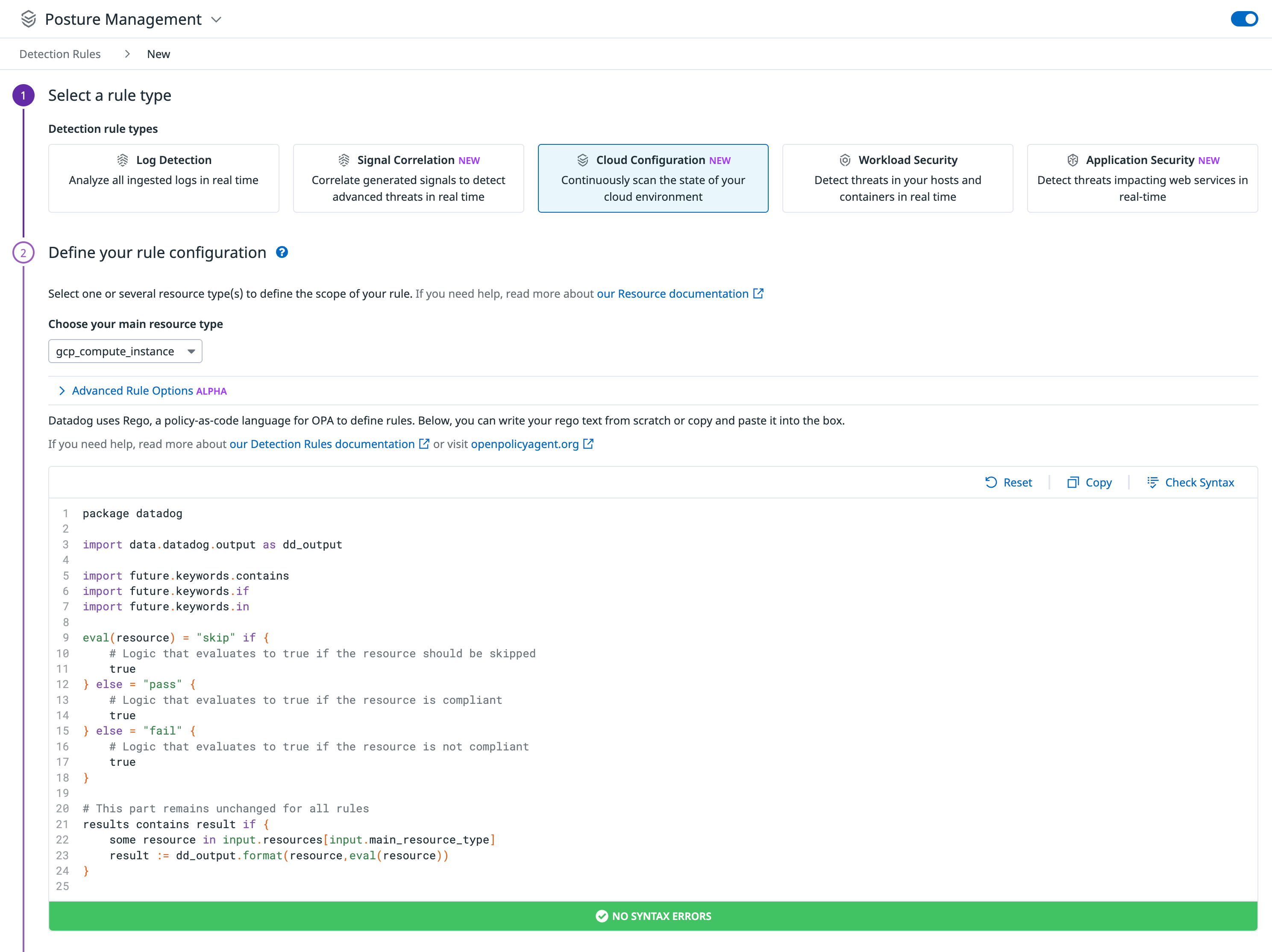Screen dimensions: 1272x952
Task: Click the eval(resource) = "skip" line
Action: (176, 638)
